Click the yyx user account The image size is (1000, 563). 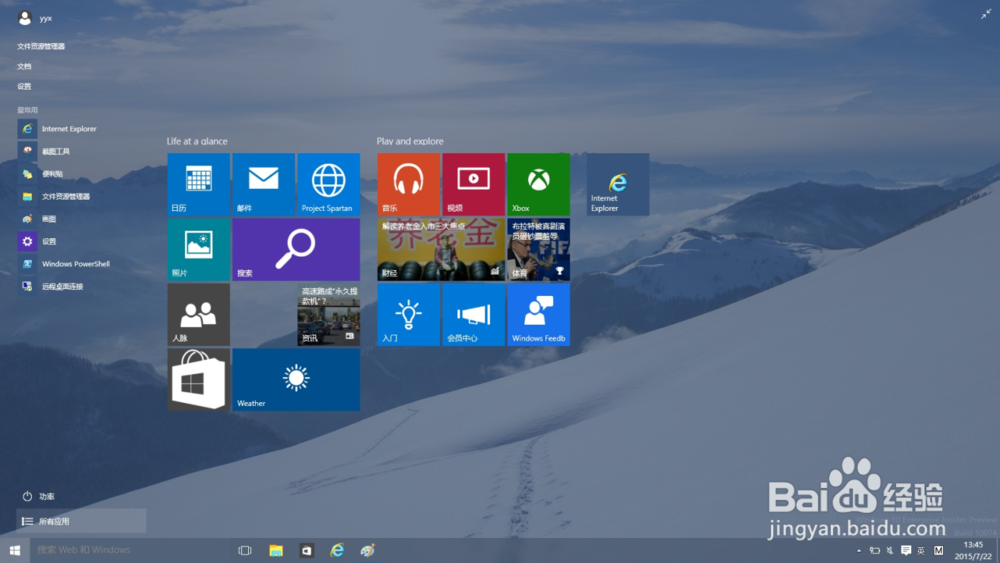click(35, 18)
